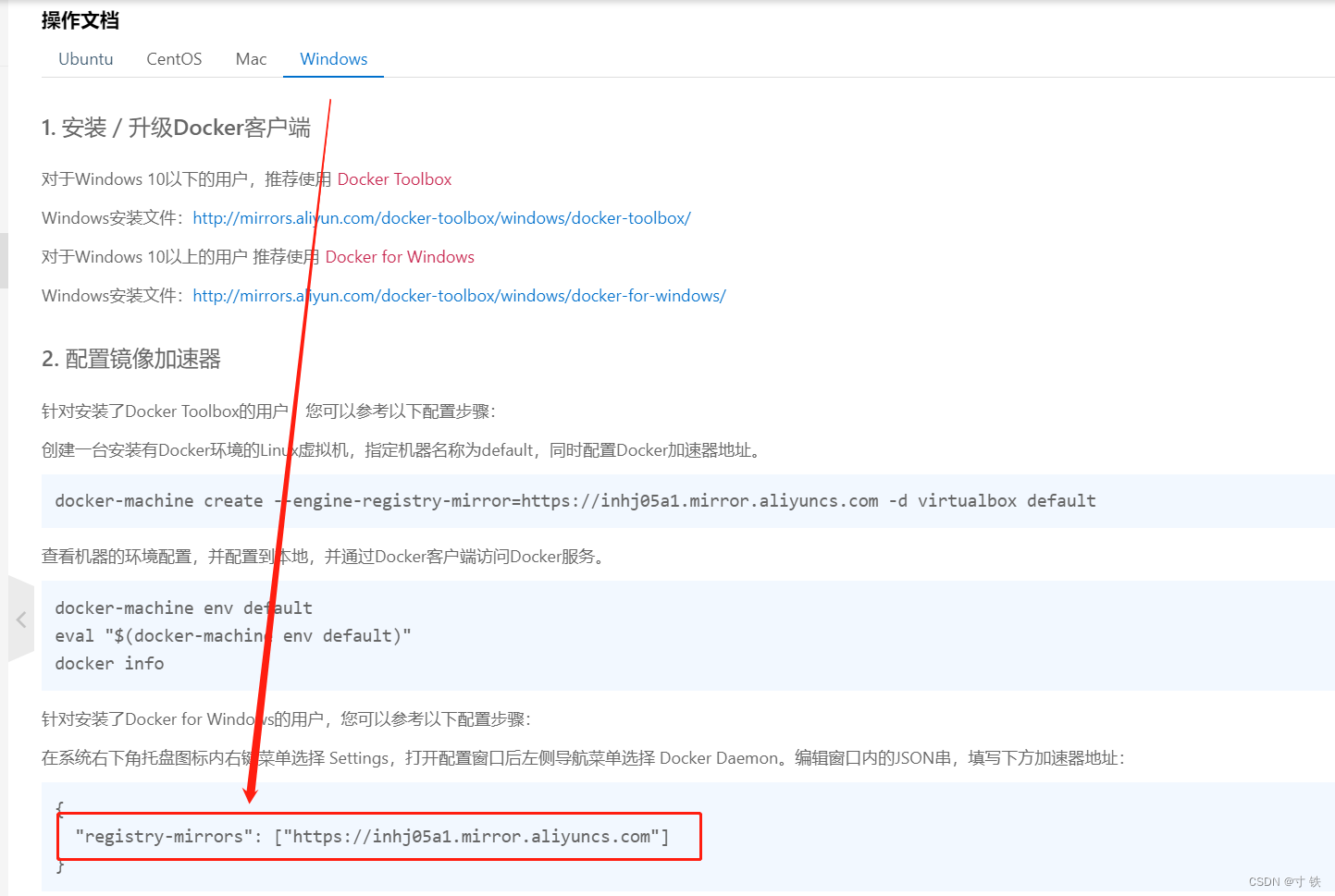The image size is (1335, 896).
Task: Open the CentOS instructions tab
Action: click(174, 59)
